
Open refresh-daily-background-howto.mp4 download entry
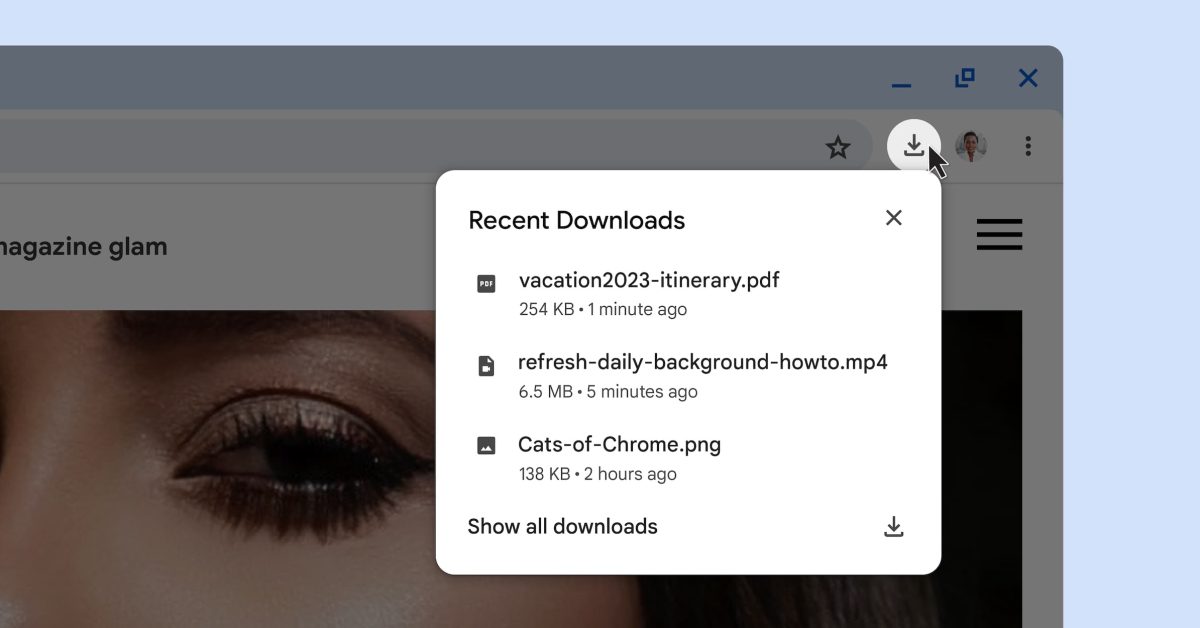702,362
